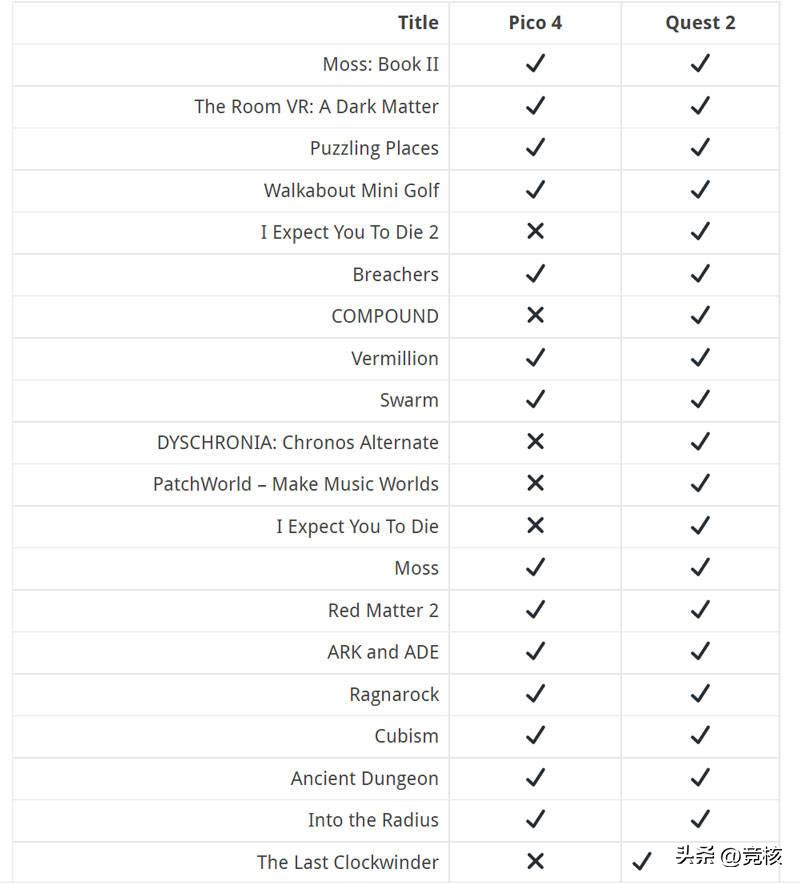Click Pico 4 cross for I Expect You To Die 2
800x883 pixels.
tap(535, 232)
